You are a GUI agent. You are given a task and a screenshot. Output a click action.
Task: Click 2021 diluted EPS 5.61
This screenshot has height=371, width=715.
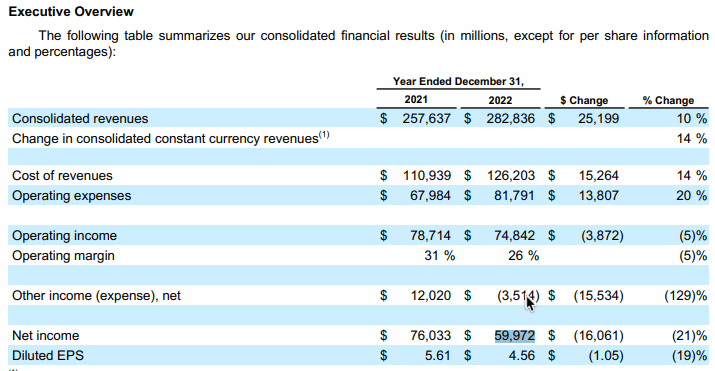[438, 356]
